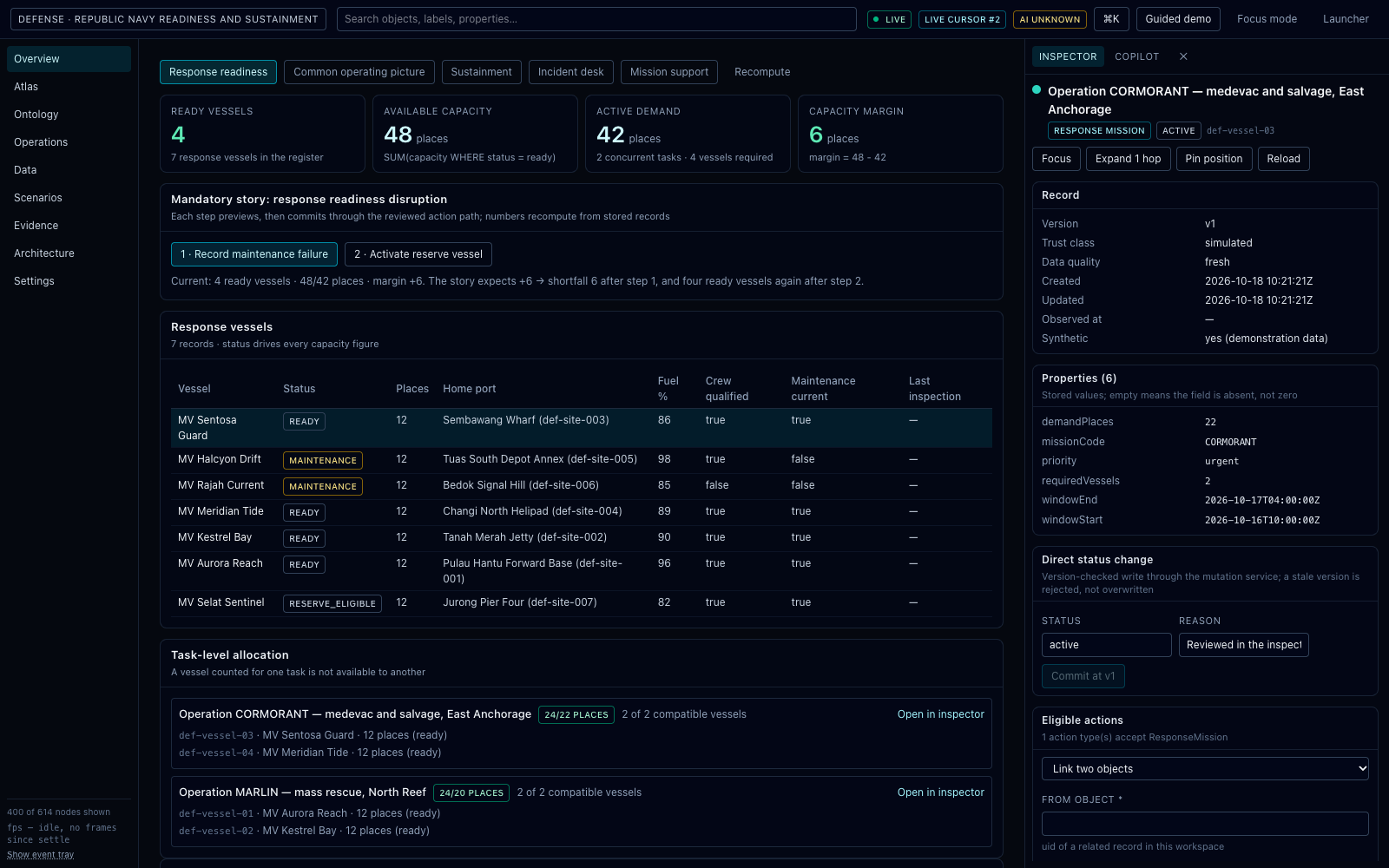This screenshot has width=1389, height=868.
Task: Reload the inspected record
Action: tap(1283, 159)
